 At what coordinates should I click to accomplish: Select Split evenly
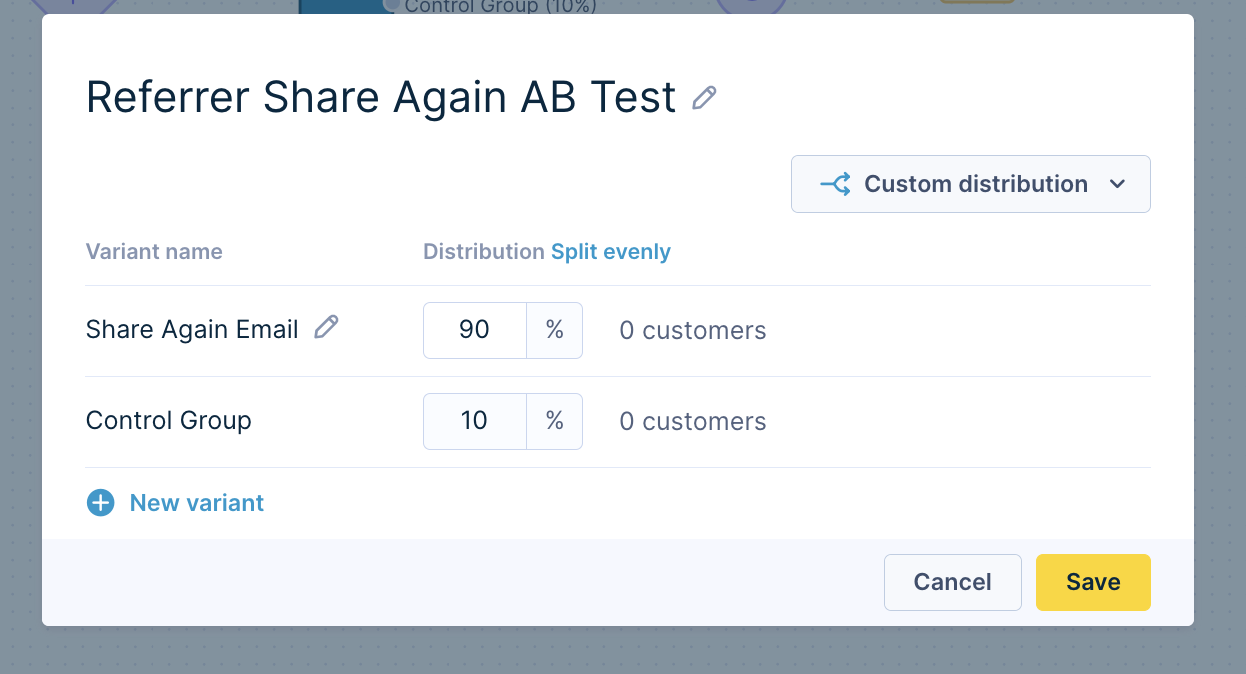click(610, 251)
